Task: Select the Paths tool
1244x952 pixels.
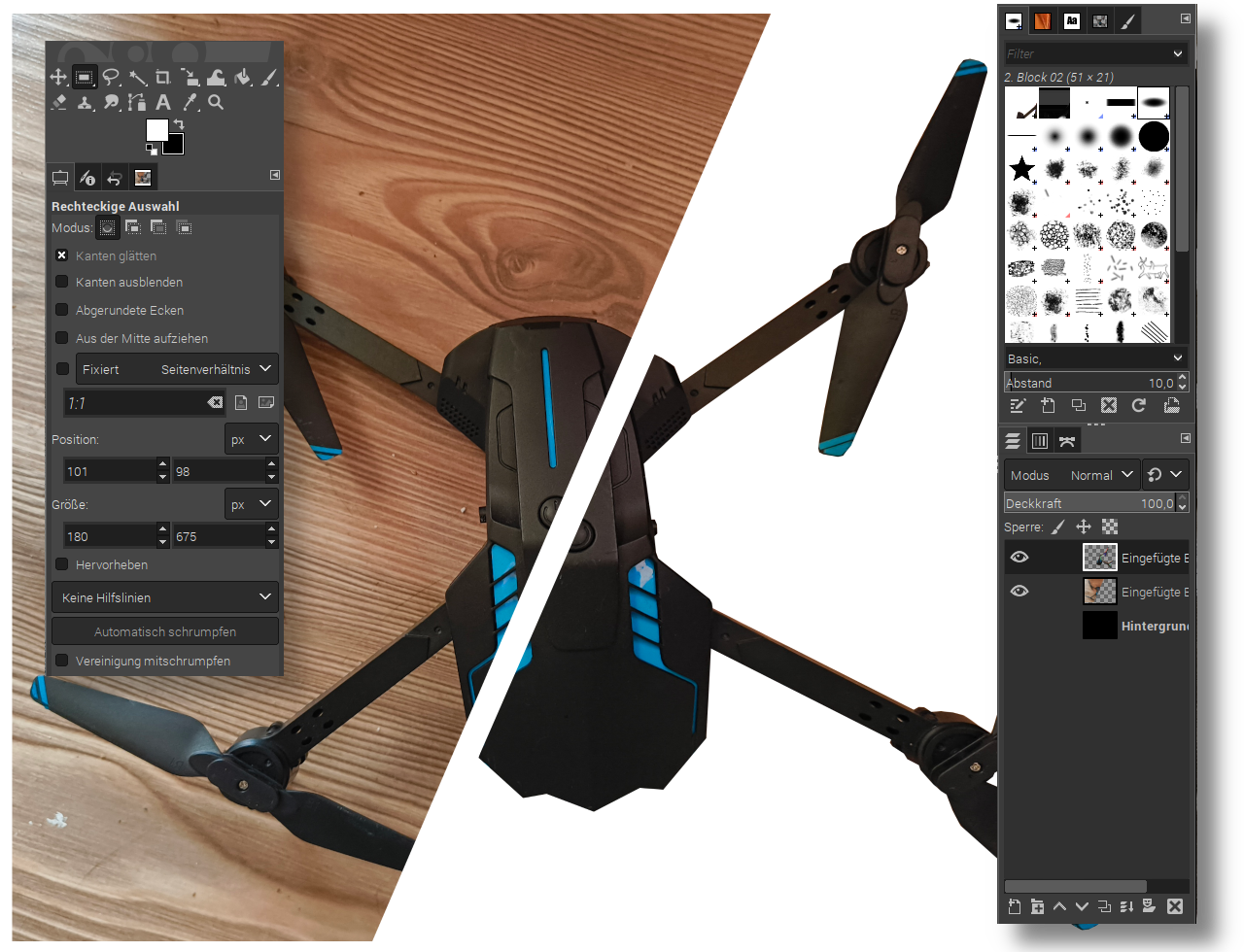Action: 137,102
